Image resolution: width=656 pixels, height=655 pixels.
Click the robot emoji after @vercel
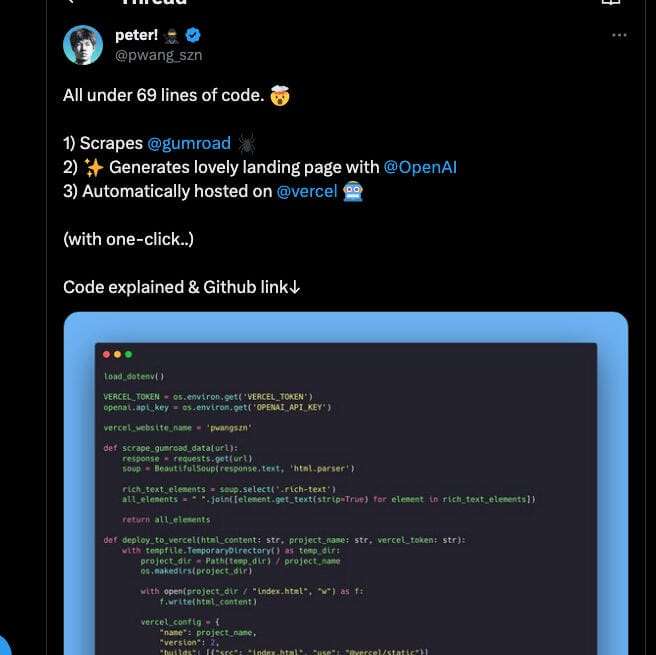click(352, 191)
